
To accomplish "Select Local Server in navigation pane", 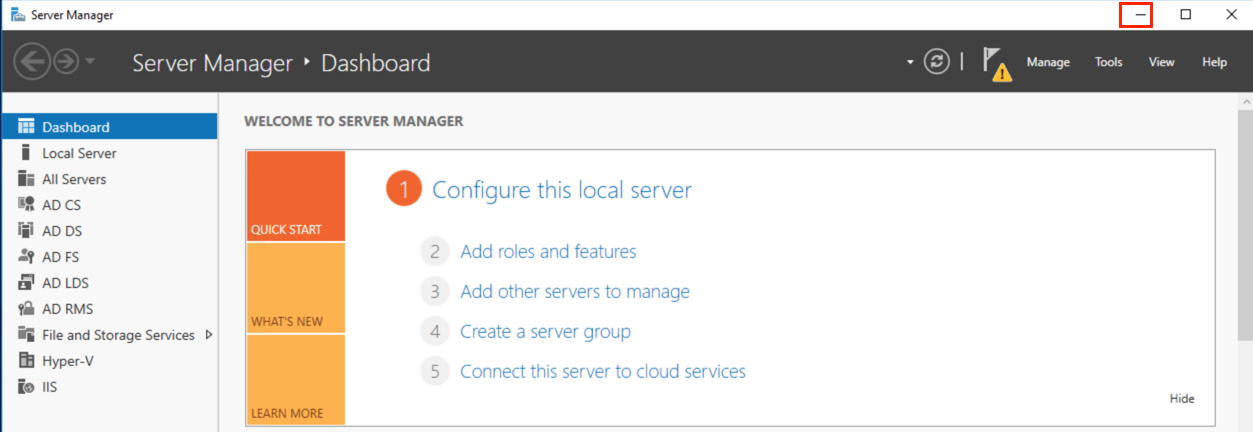I will pyautogui.click(x=110, y=153).
